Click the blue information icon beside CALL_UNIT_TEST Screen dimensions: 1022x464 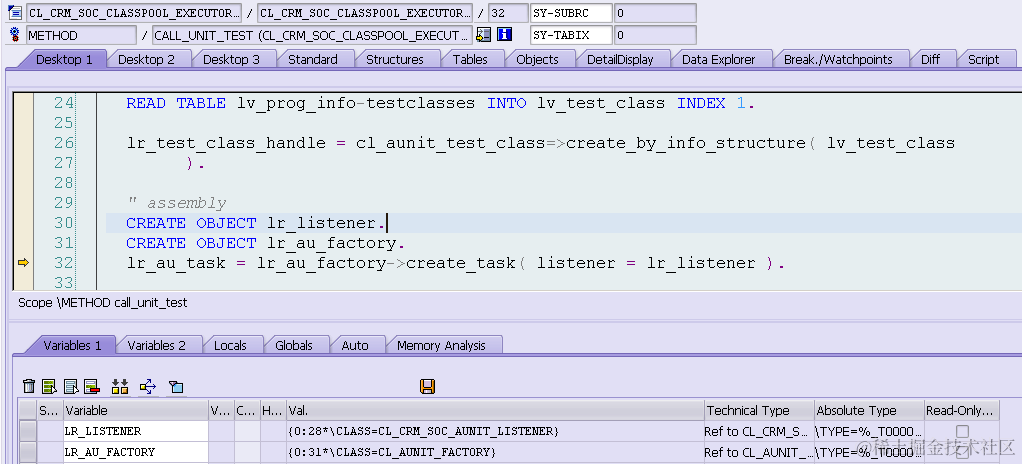coord(504,35)
